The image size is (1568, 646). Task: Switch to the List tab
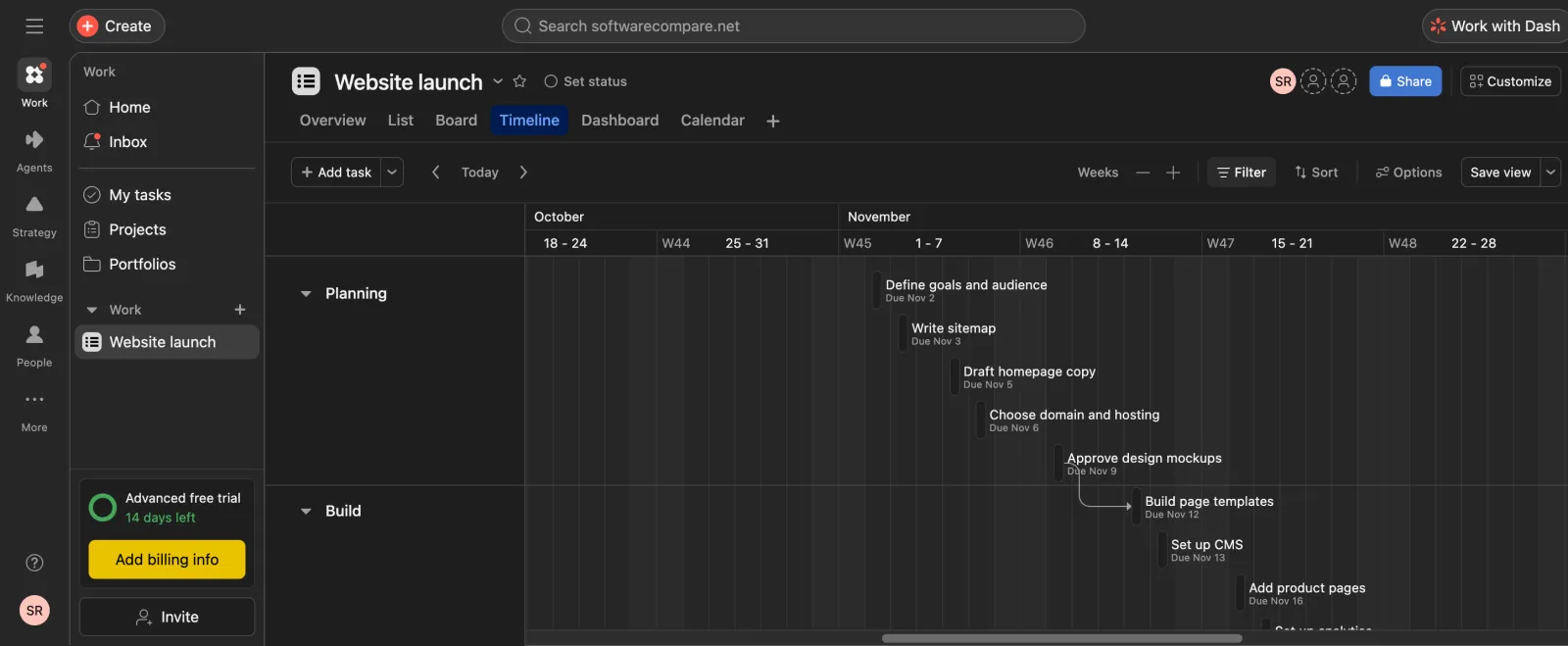(x=400, y=121)
